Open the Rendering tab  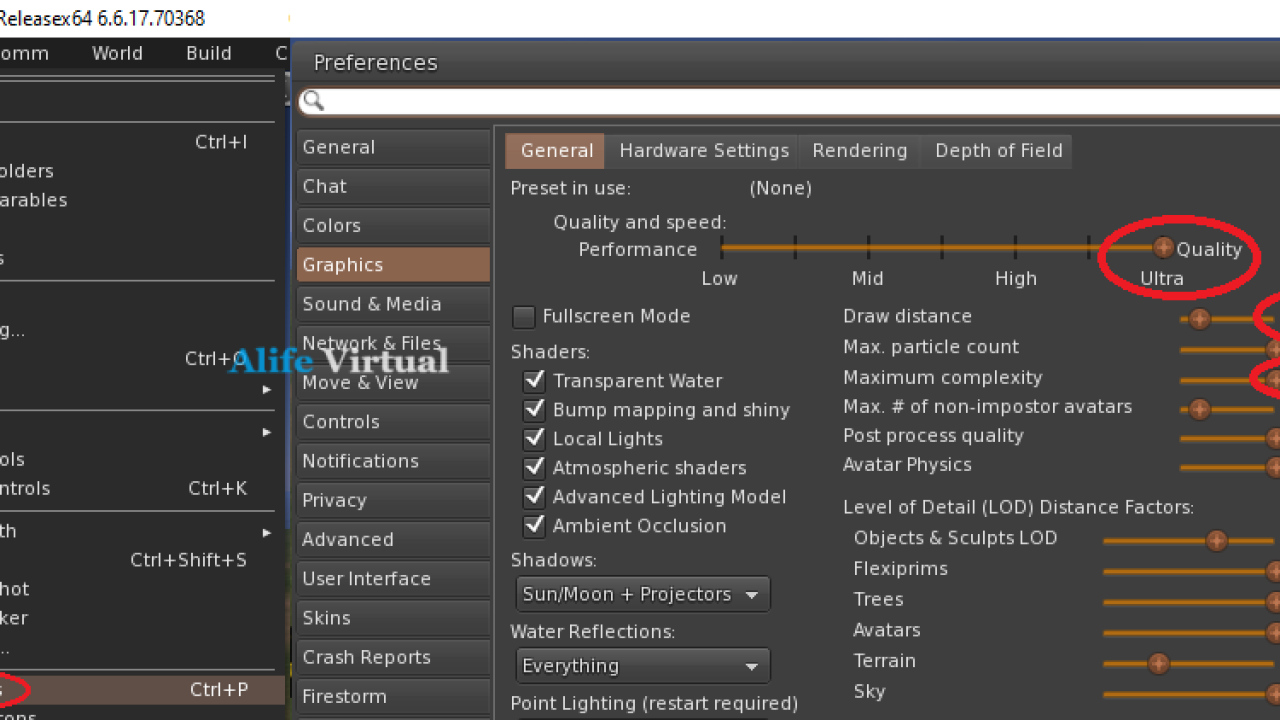click(860, 151)
